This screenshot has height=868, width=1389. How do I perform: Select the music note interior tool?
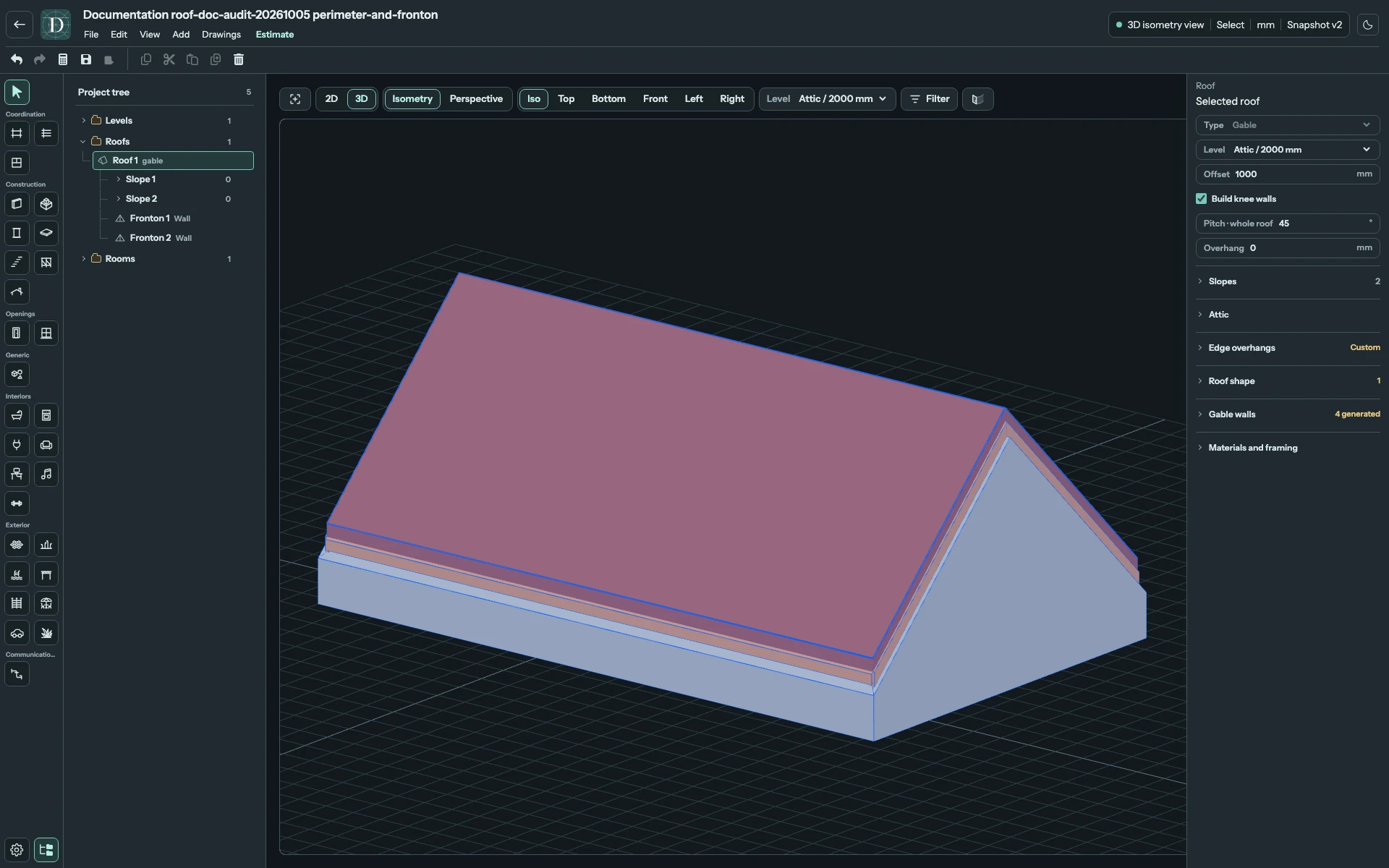coord(46,474)
